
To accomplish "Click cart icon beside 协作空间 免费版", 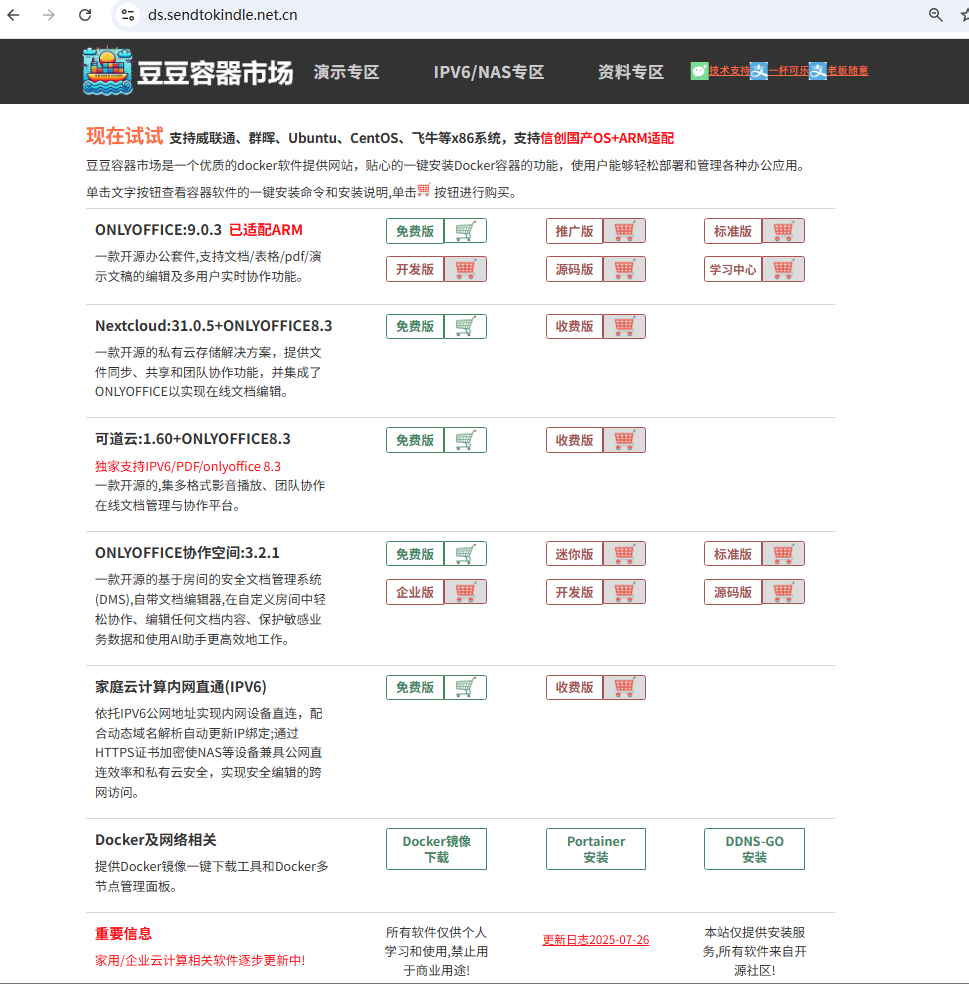I will [x=465, y=554].
